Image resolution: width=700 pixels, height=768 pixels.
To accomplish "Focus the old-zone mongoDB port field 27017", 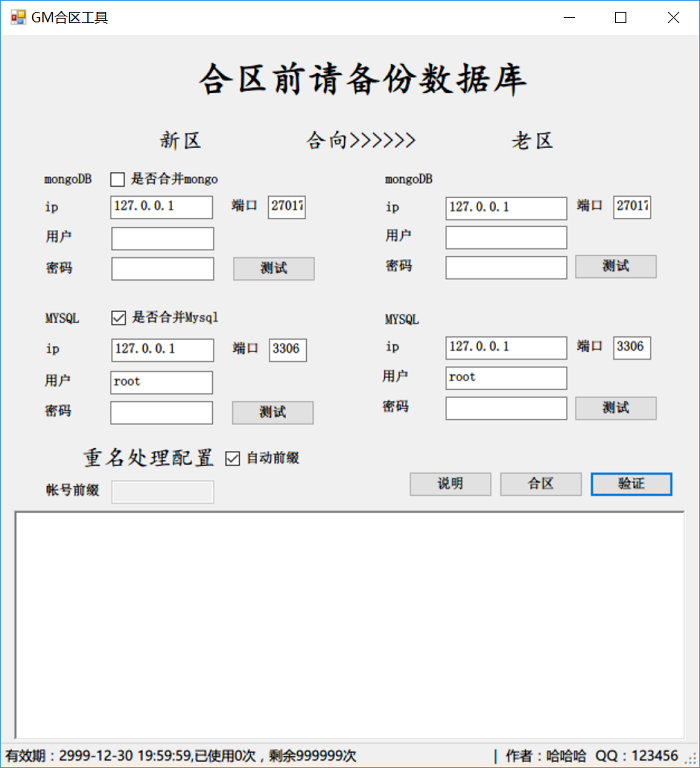I will pyautogui.click(x=632, y=207).
